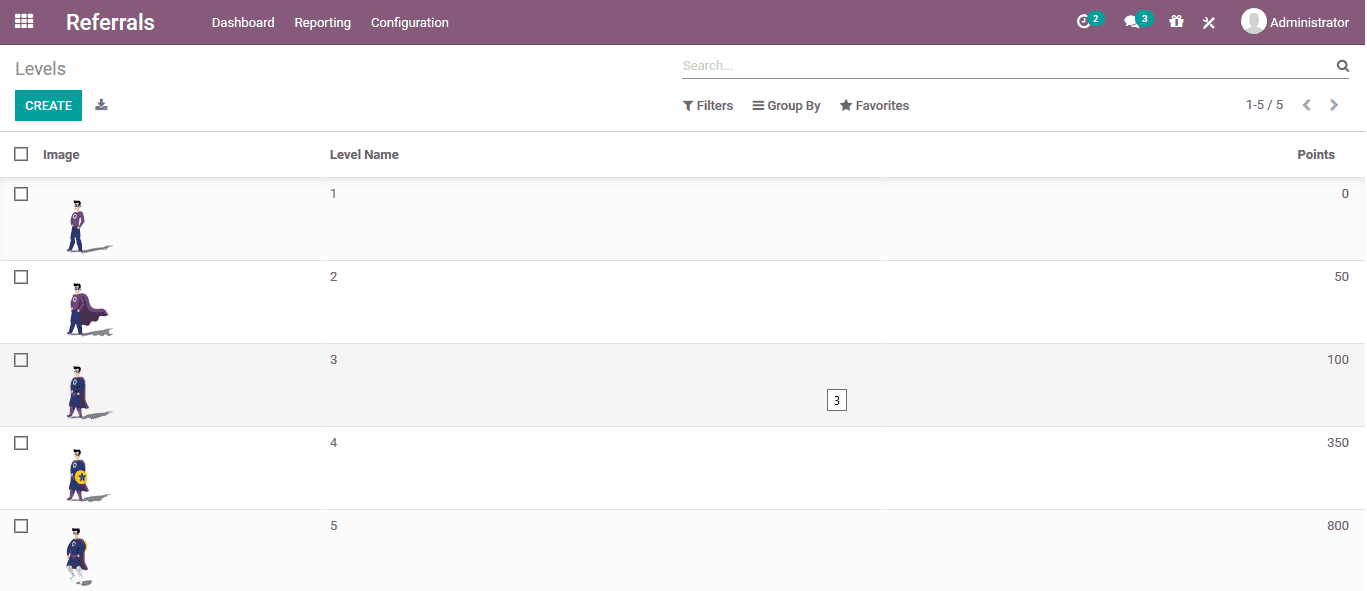Click the tools debug icon in top bar
Viewport: 1367px width, 591px height.
pyautogui.click(x=1209, y=22)
